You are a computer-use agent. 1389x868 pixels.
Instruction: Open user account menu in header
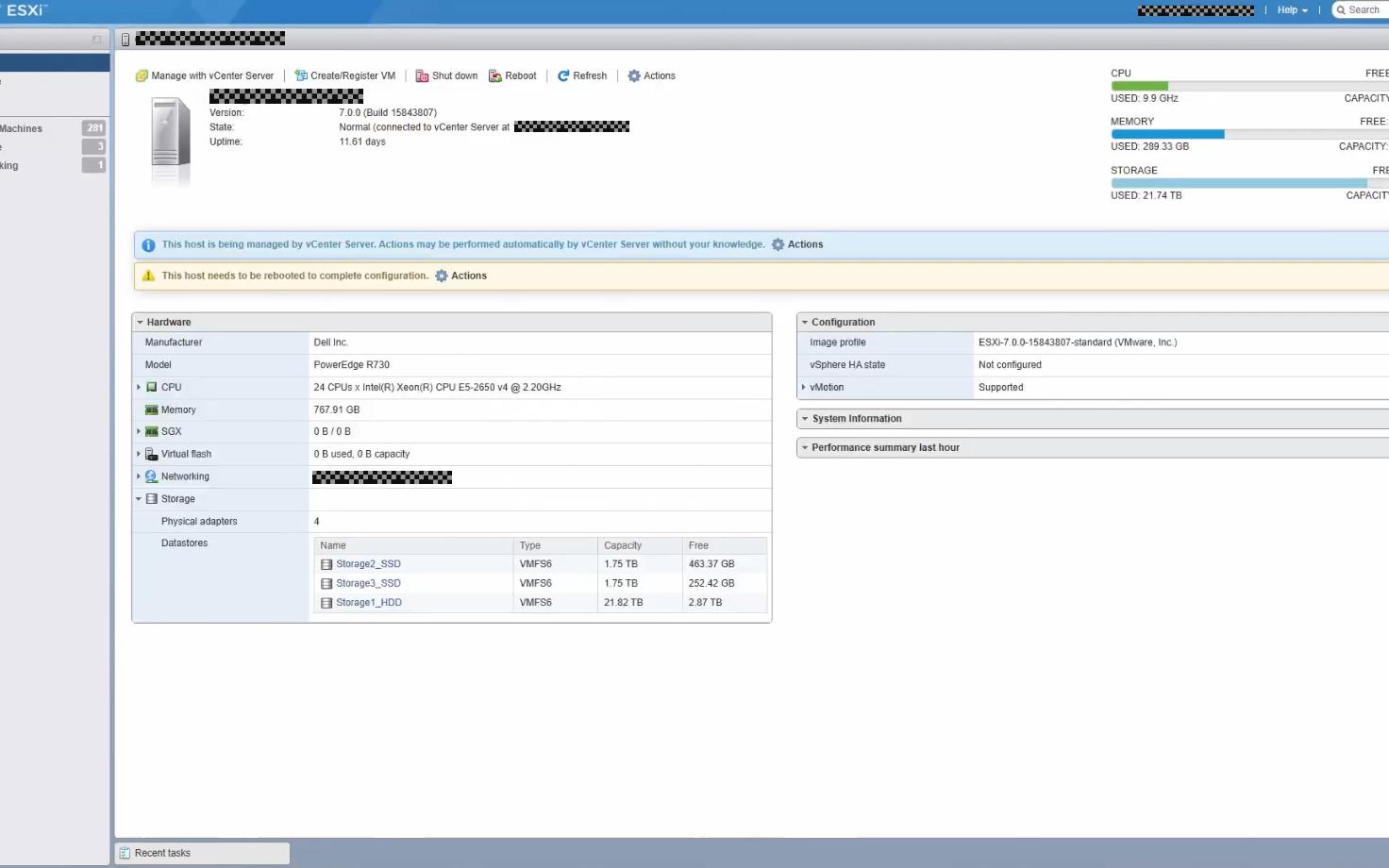pyautogui.click(x=1196, y=10)
